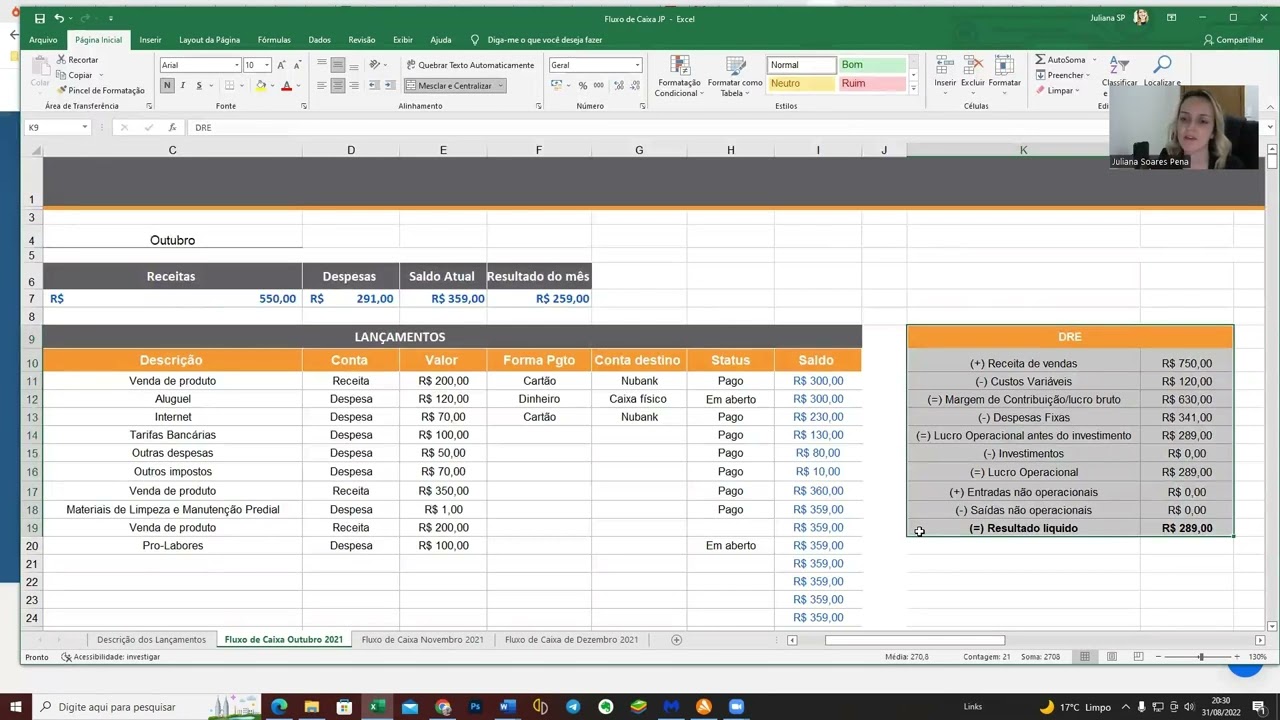1280x720 pixels.
Task: Apply thousands separator number format
Action: [x=598, y=86]
